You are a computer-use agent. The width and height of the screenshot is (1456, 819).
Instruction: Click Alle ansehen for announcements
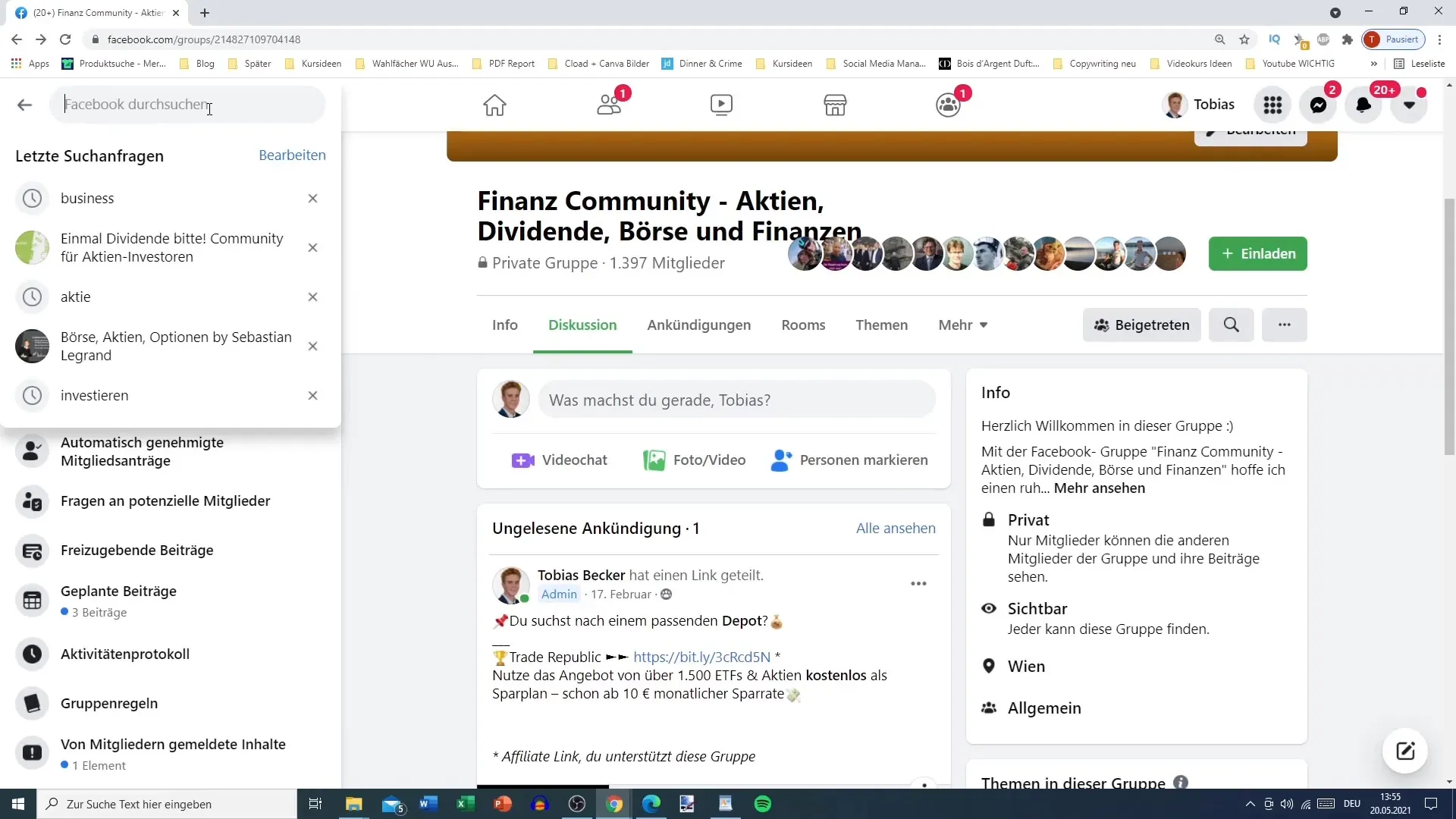tap(896, 528)
